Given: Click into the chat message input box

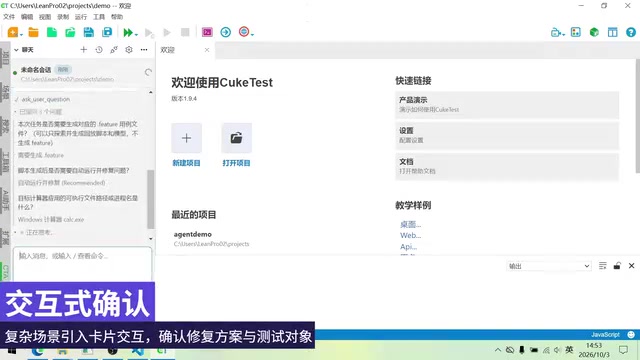Looking at the screenshot, I should click(82, 263).
